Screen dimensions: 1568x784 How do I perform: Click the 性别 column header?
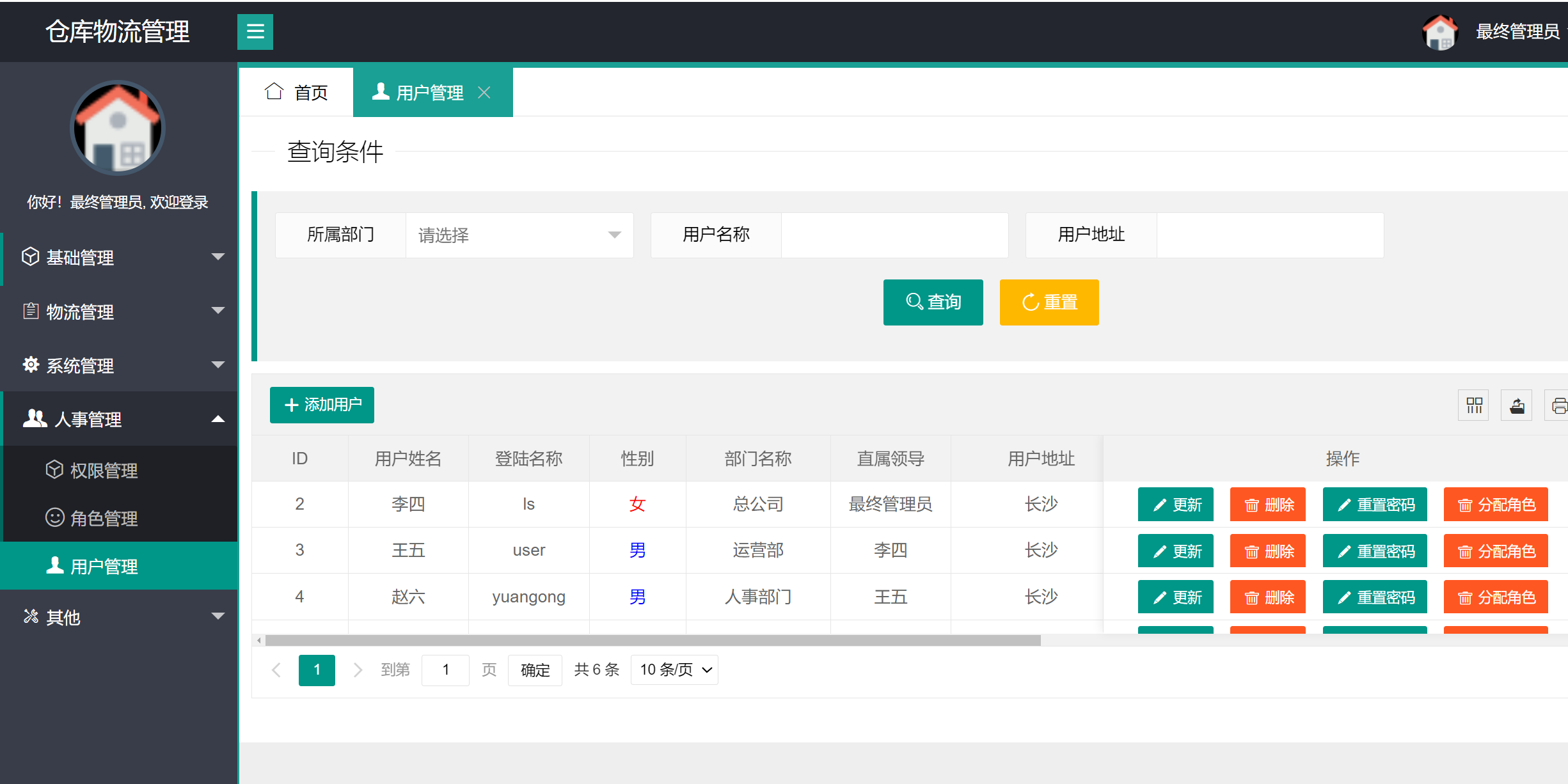point(637,459)
